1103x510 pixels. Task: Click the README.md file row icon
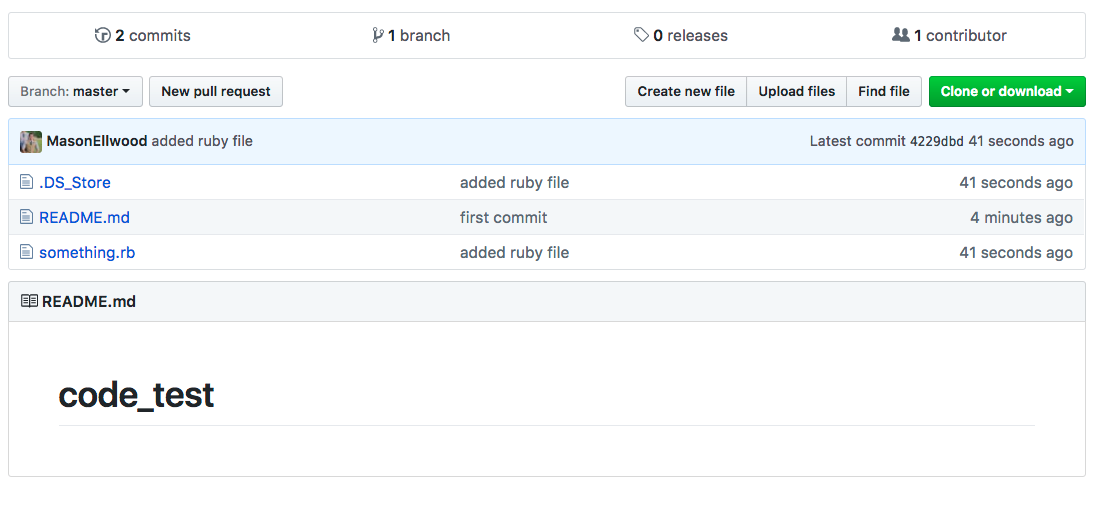tap(27, 217)
